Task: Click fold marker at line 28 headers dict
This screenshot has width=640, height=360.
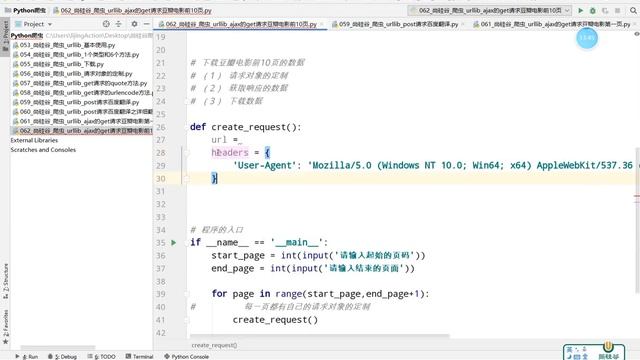Action: (x=187, y=153)
